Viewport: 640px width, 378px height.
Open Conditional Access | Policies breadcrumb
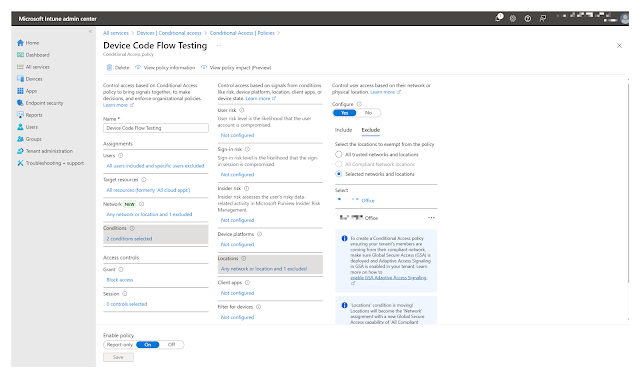pos(242,33)
